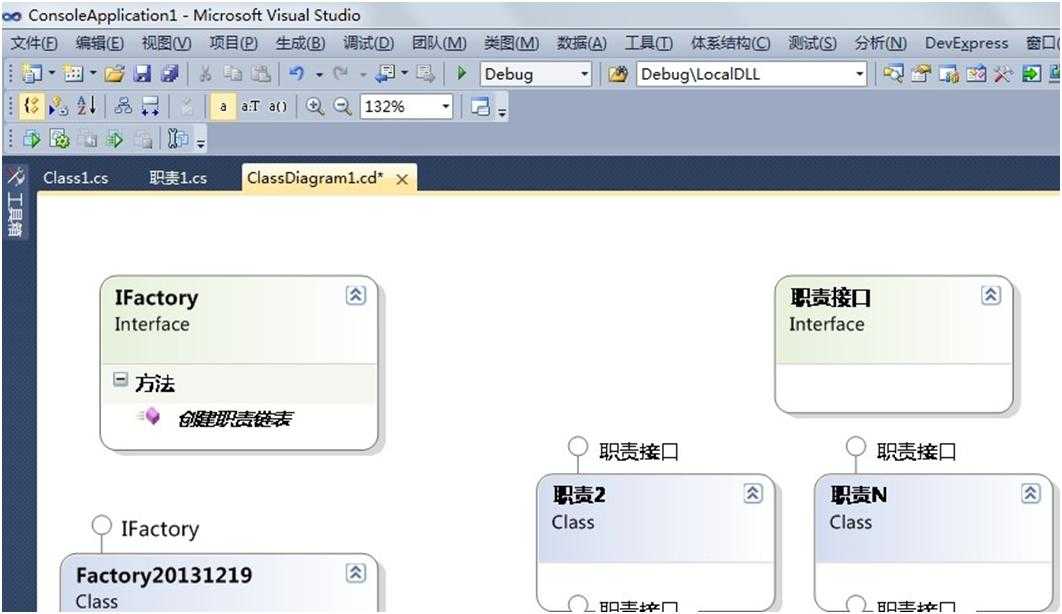Open the 体系结构(C) menu

pos(730,43)
